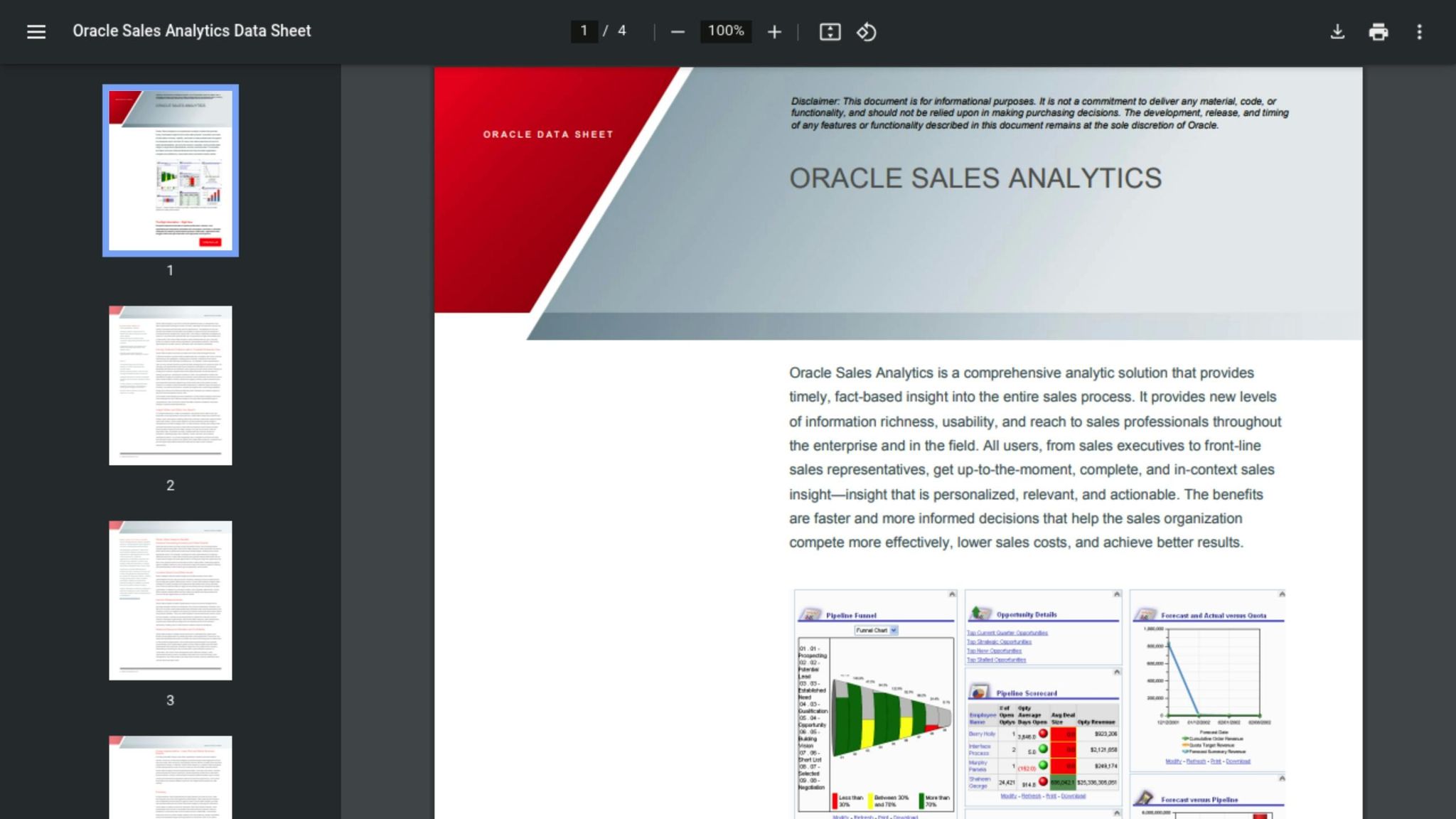Open the more actions three-dot menu

point(1419,32)
